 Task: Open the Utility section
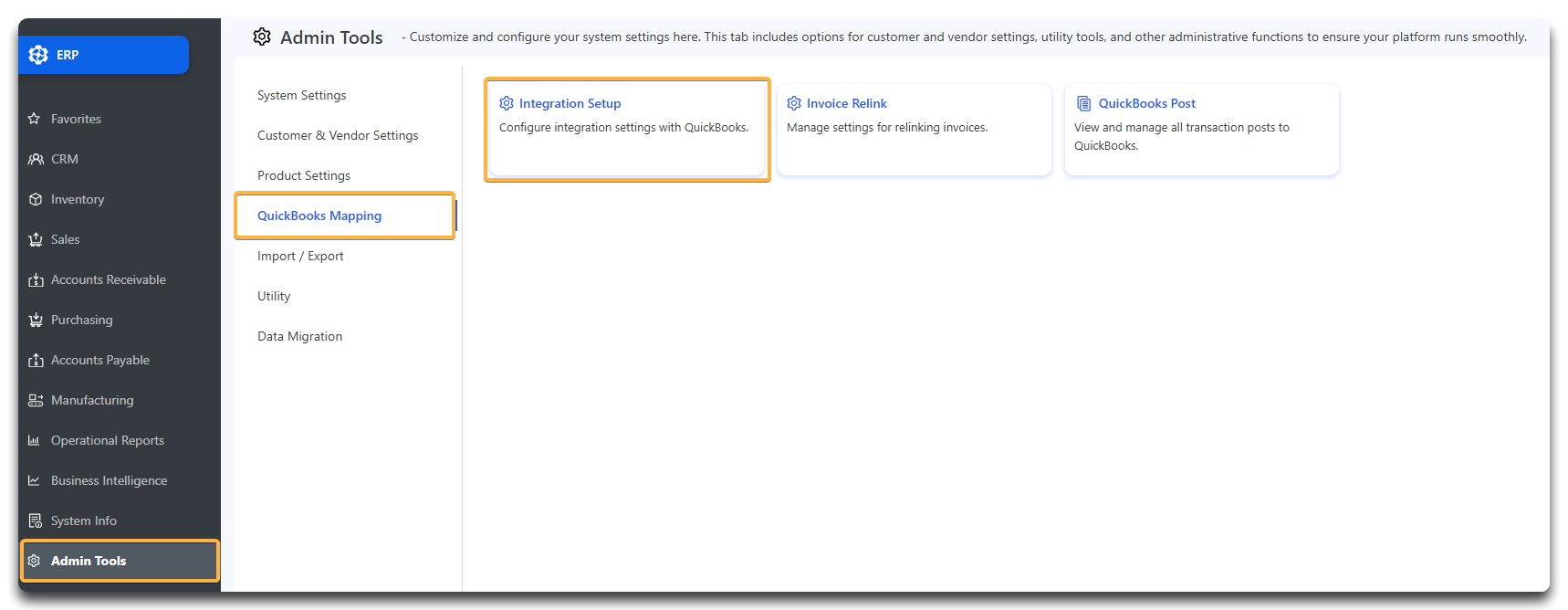point(274,296)
